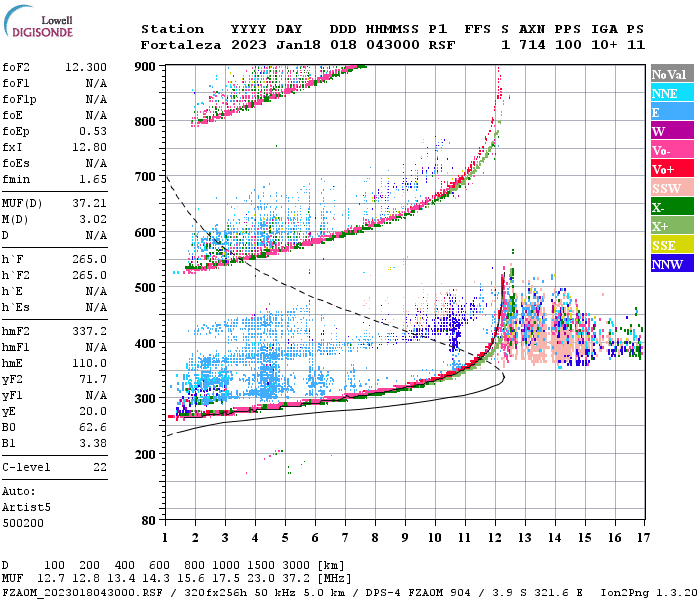Click the B0 value 62.6
The image size is (700, 600).
pyautogui.click(x=93, y=428)
